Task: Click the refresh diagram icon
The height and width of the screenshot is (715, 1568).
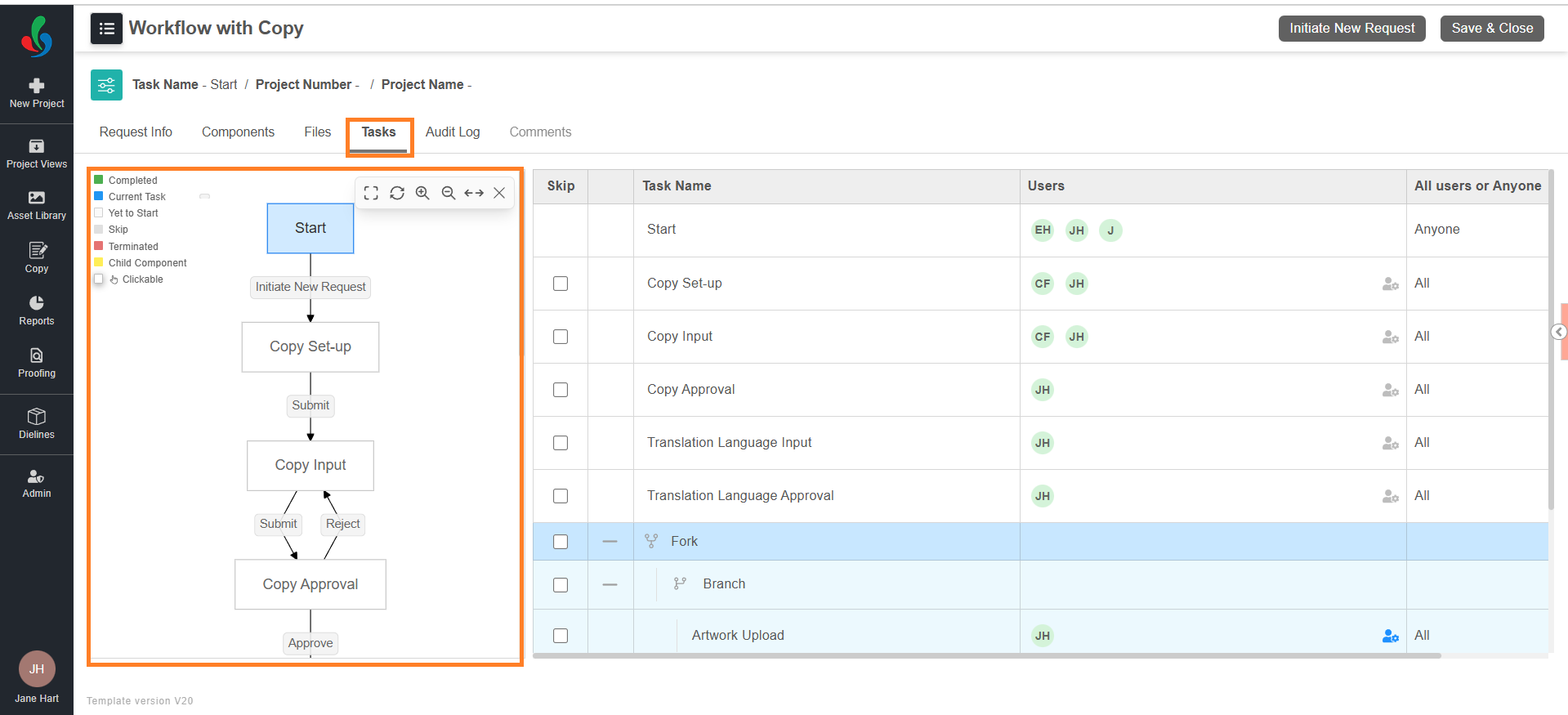Action: pyautogui.click(x=397, y=193)
